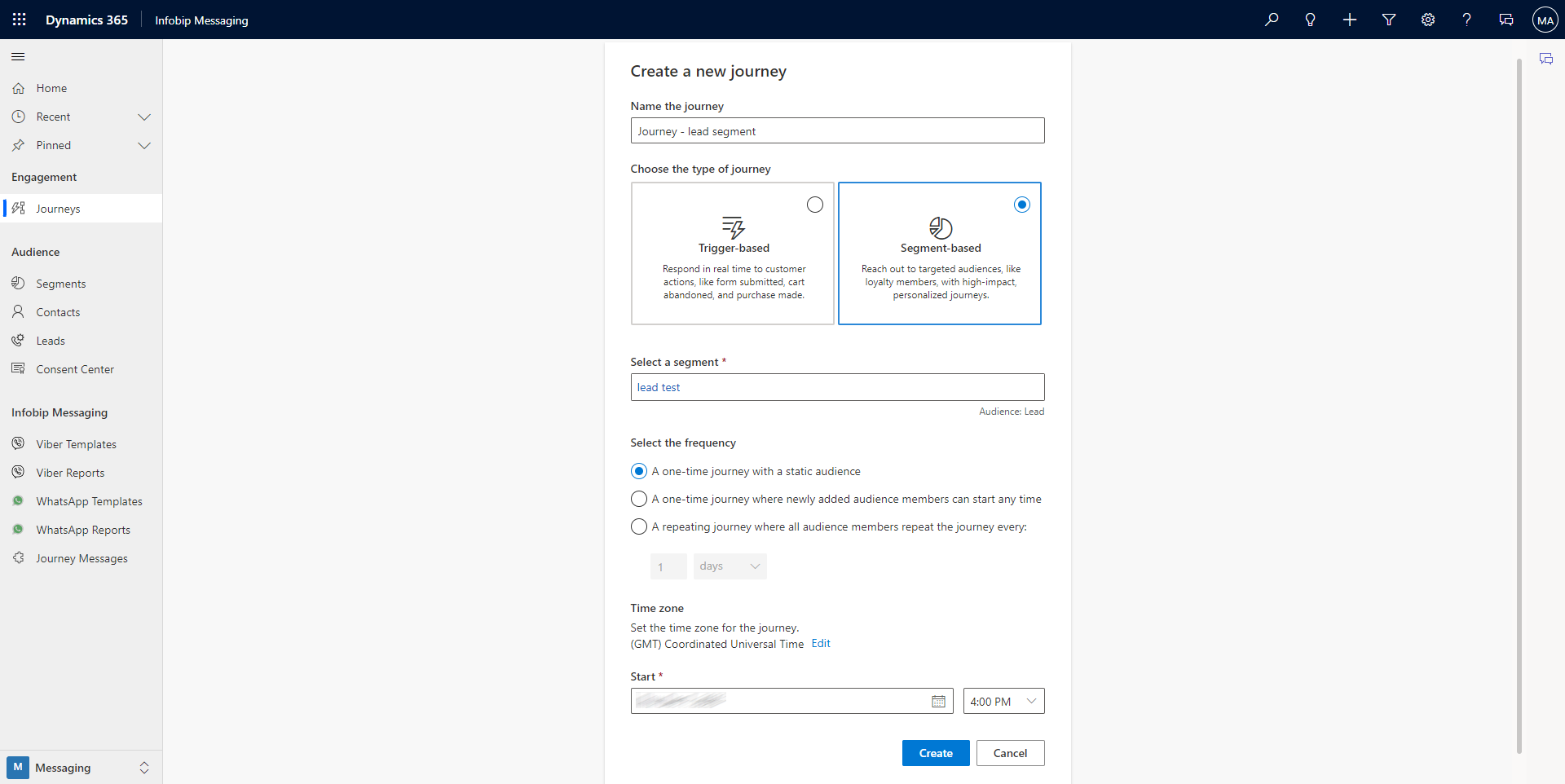The image size is (1565, 784).
Task: Open the lightbulb suggestions icon
Action: (x=1310, y=20)
